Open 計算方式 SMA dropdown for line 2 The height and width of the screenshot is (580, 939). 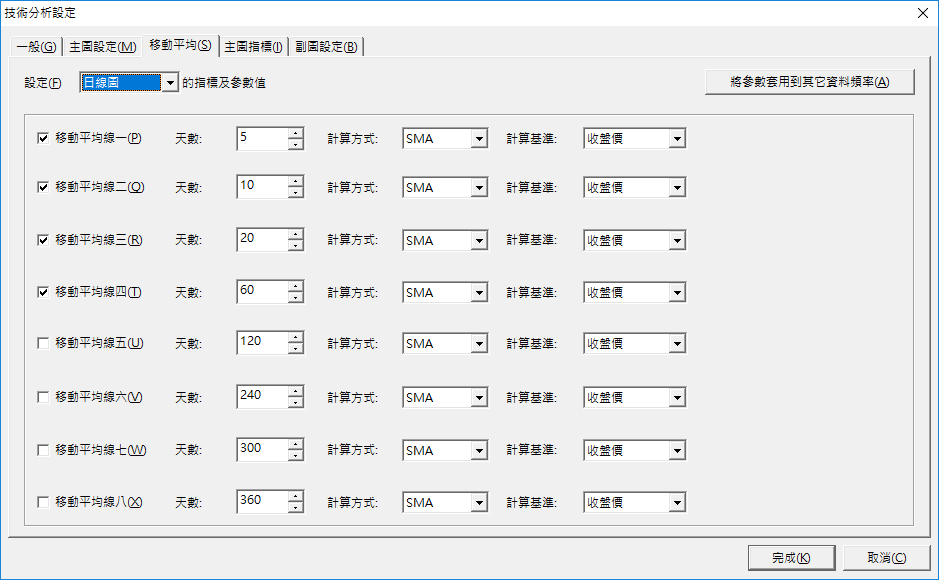(479, 187)
